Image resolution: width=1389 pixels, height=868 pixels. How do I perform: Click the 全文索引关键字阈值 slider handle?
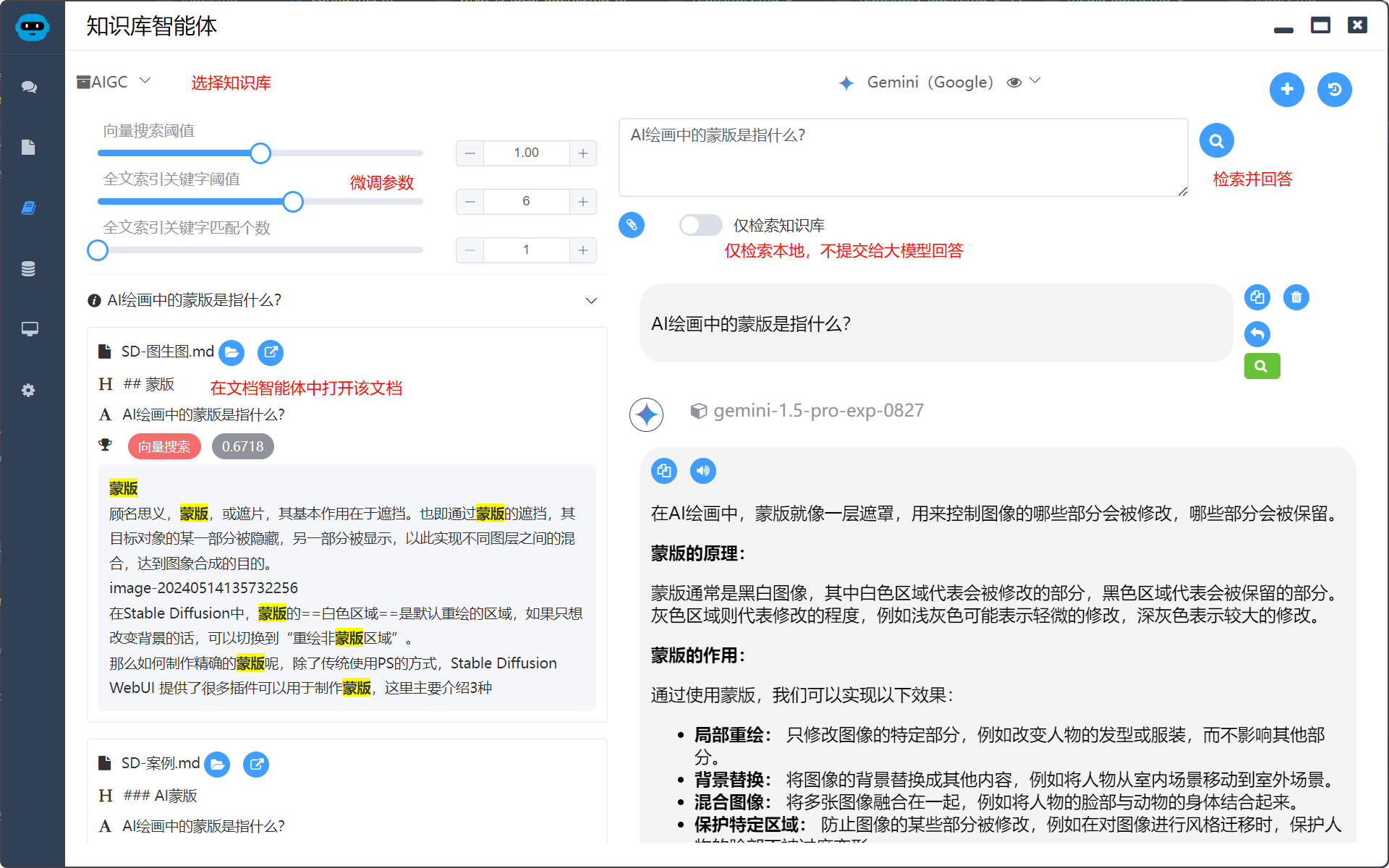click(x=293, y=202)
